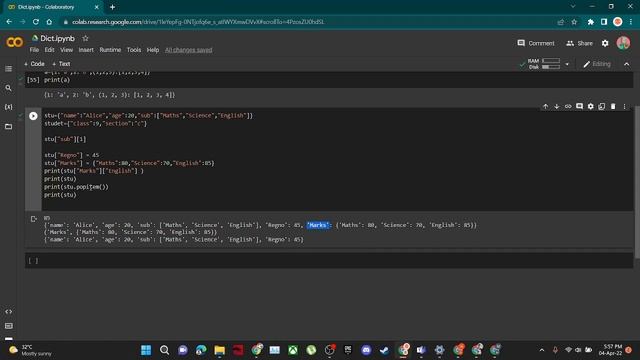The image size is (640, 360).
Task: Move the cell up
Action: (545, 106)
